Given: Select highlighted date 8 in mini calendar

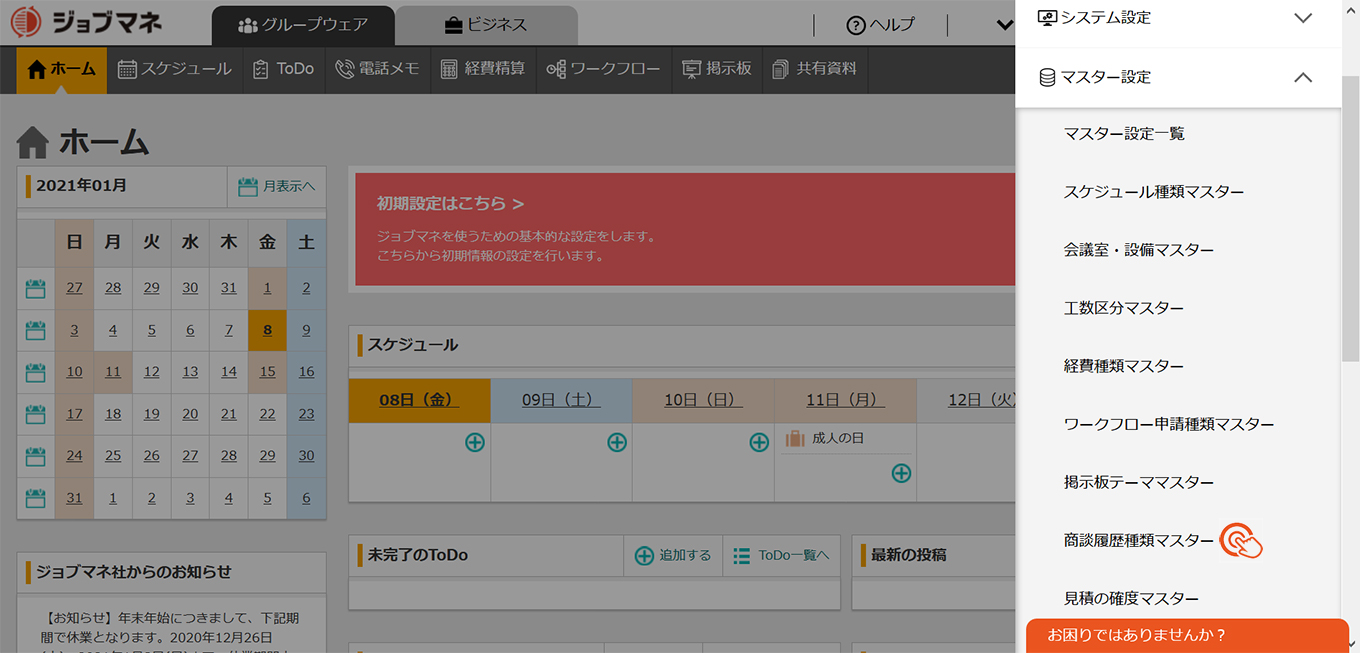Looking at the screenshot, I should point(267,330).
